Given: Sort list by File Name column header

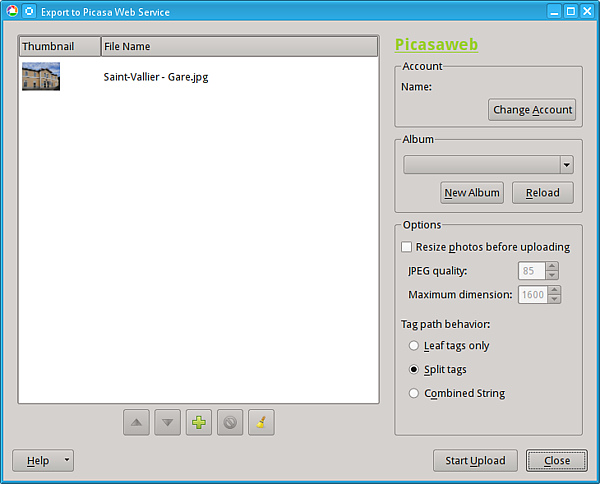Looking at the screenshot, I should click(238, 47).
